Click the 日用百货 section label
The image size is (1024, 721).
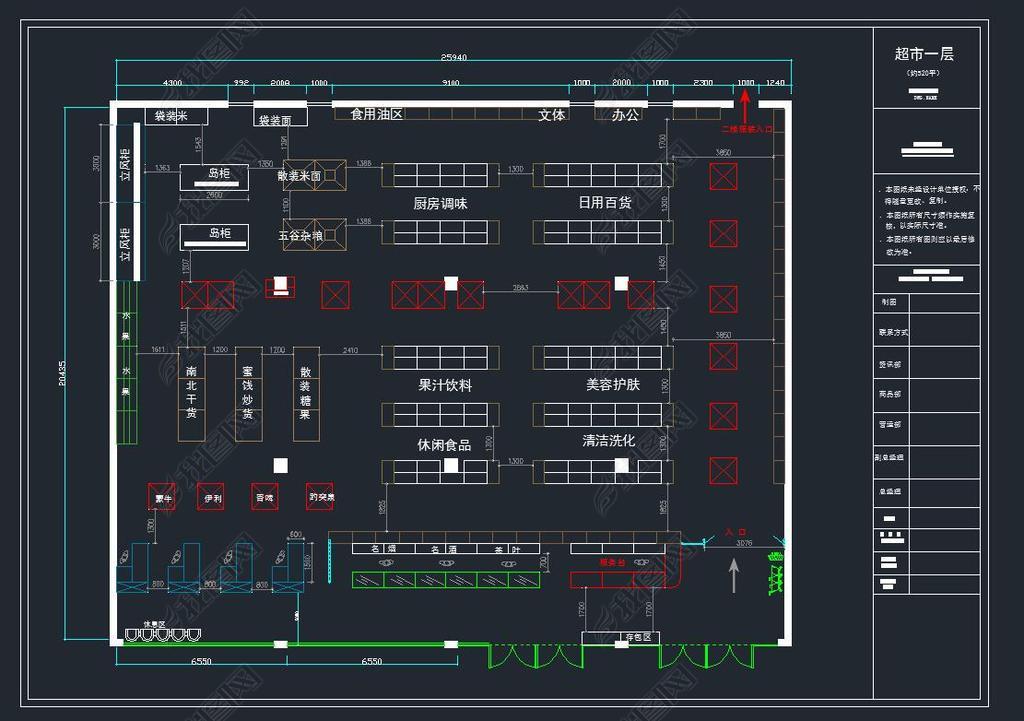[605, 202]
